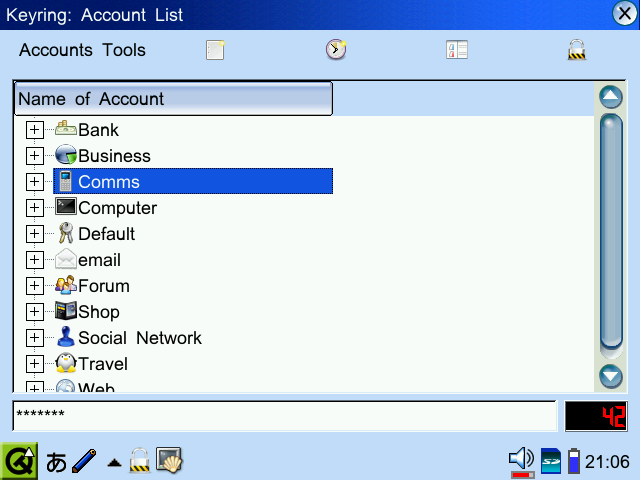Select the Travel category
Viewport: 640px width, 480px height.
102,364
